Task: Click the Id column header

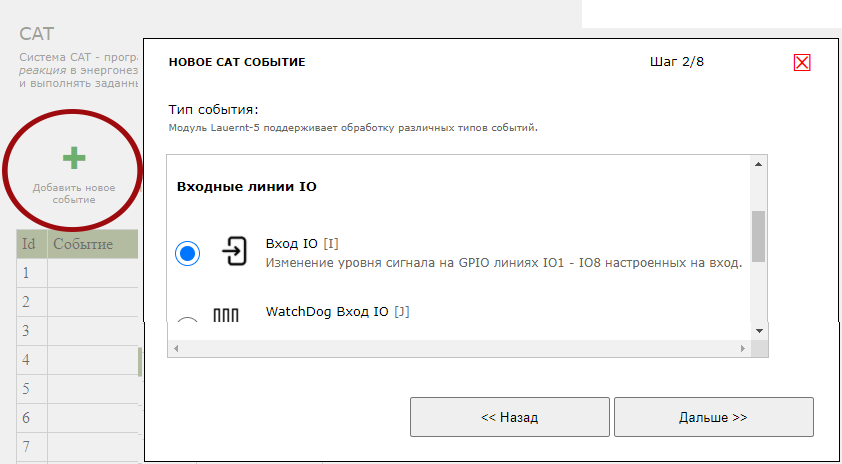Action: (28, 244)
